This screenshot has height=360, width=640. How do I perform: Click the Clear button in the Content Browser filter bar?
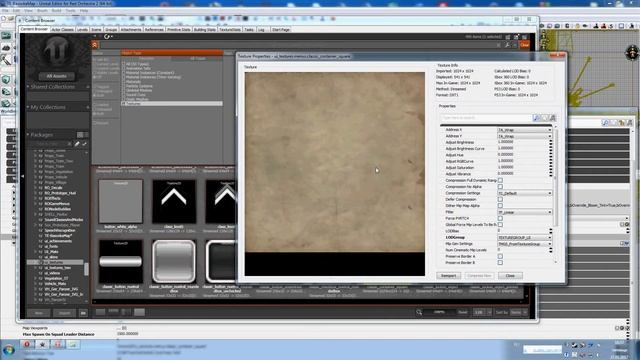(x=524, y=45)
